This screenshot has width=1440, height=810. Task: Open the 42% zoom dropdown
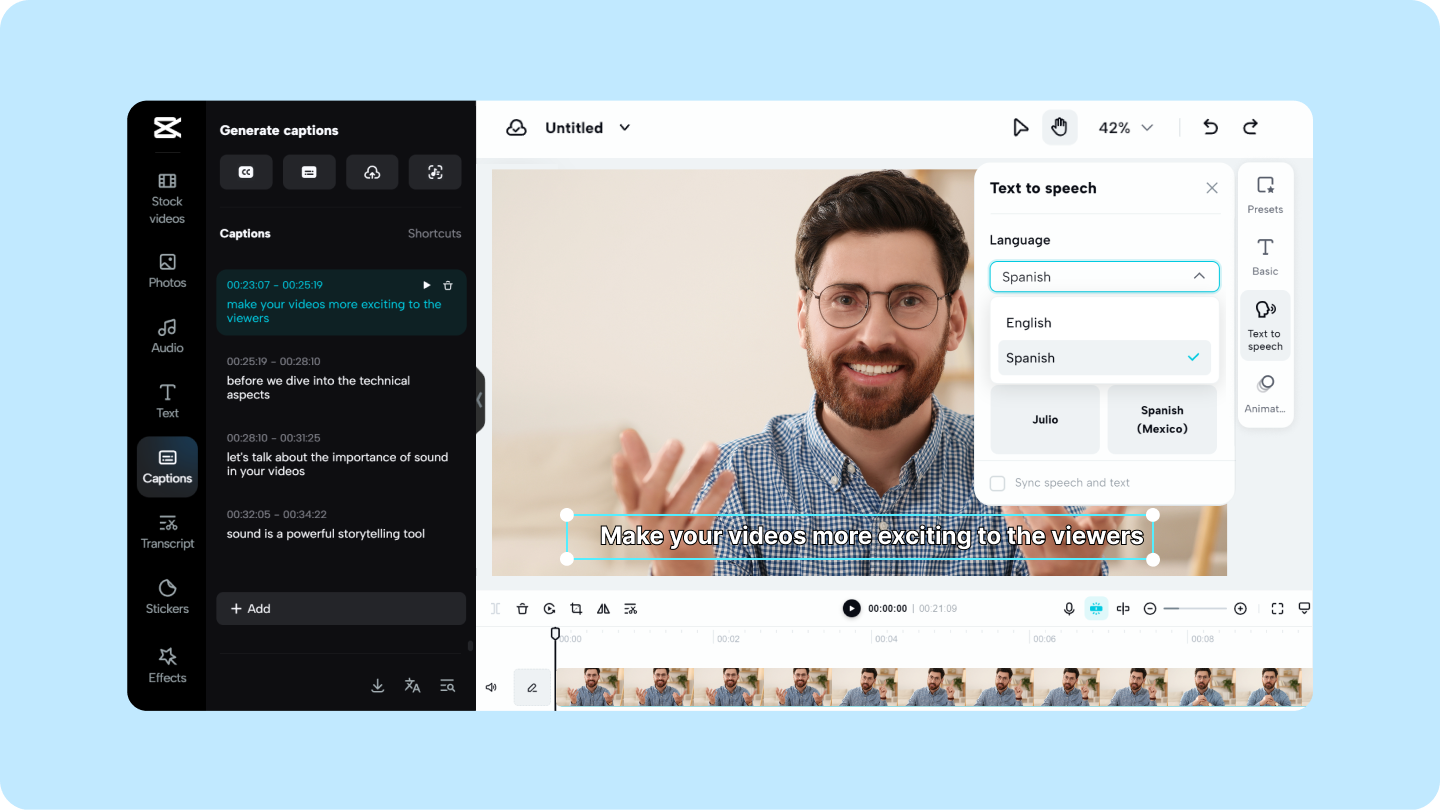(x=1125, y=127)
